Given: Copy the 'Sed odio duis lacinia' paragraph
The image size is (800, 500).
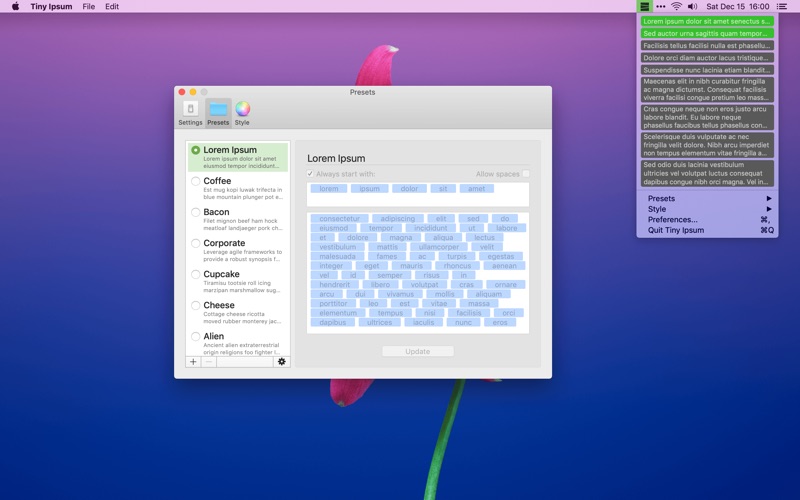Looking at the screenshot, I should click(707, 173).
